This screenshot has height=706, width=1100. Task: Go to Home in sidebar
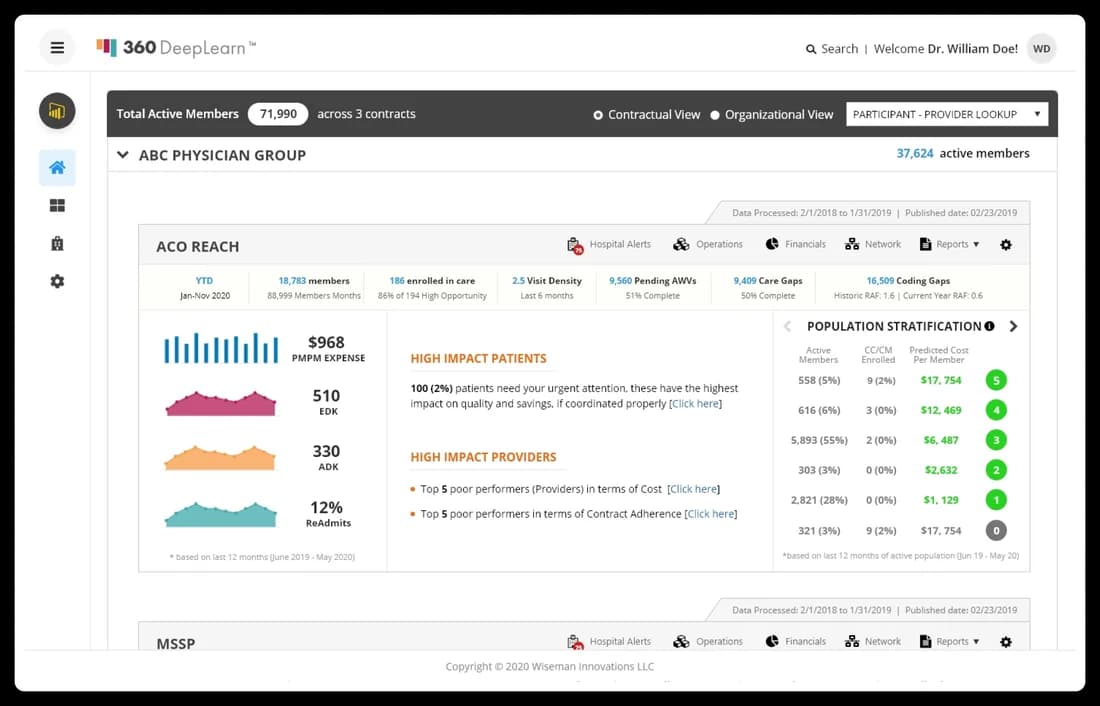tap(57, 167)
